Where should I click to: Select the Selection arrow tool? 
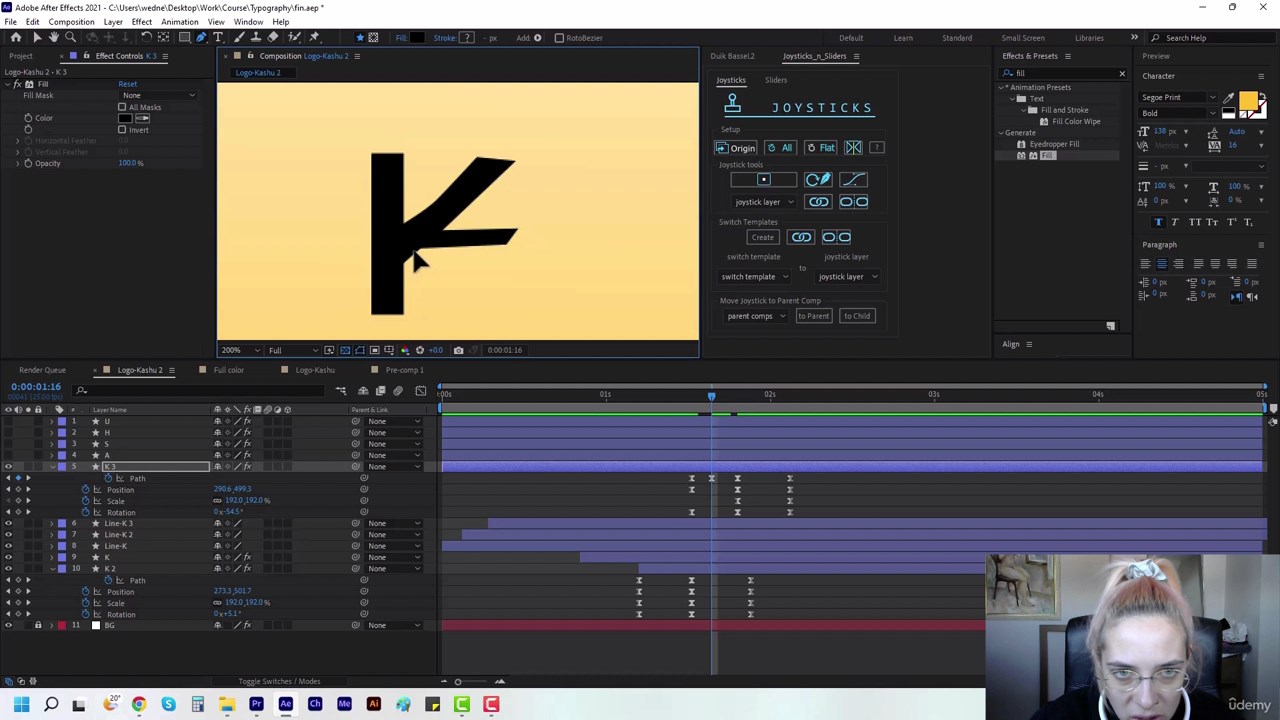click(37, 38)
